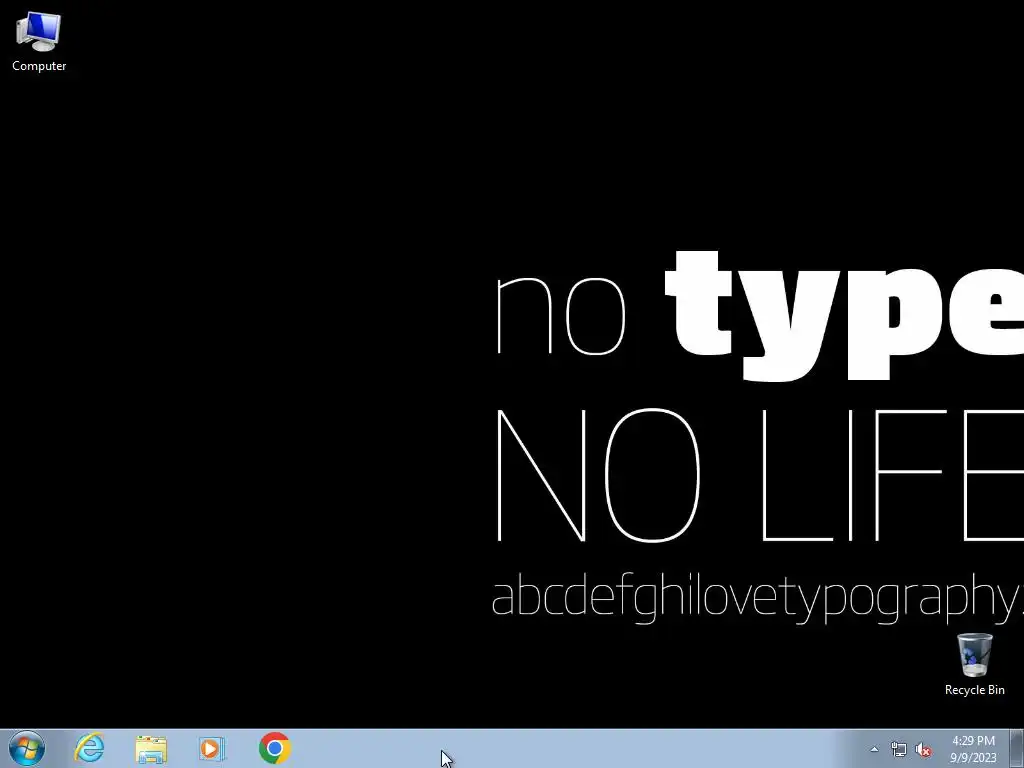Launch Internet Explorer from the taskbar

pyautogui.click(x=89, y=748)
